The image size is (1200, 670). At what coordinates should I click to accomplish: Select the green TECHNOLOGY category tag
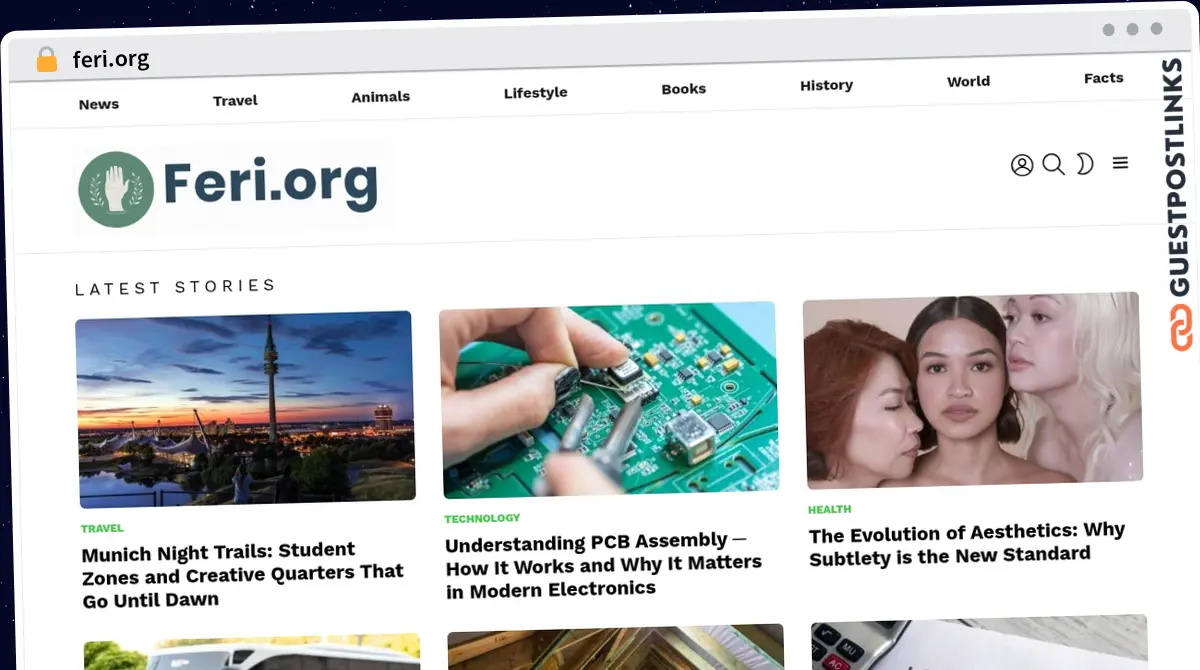[482, 518]
